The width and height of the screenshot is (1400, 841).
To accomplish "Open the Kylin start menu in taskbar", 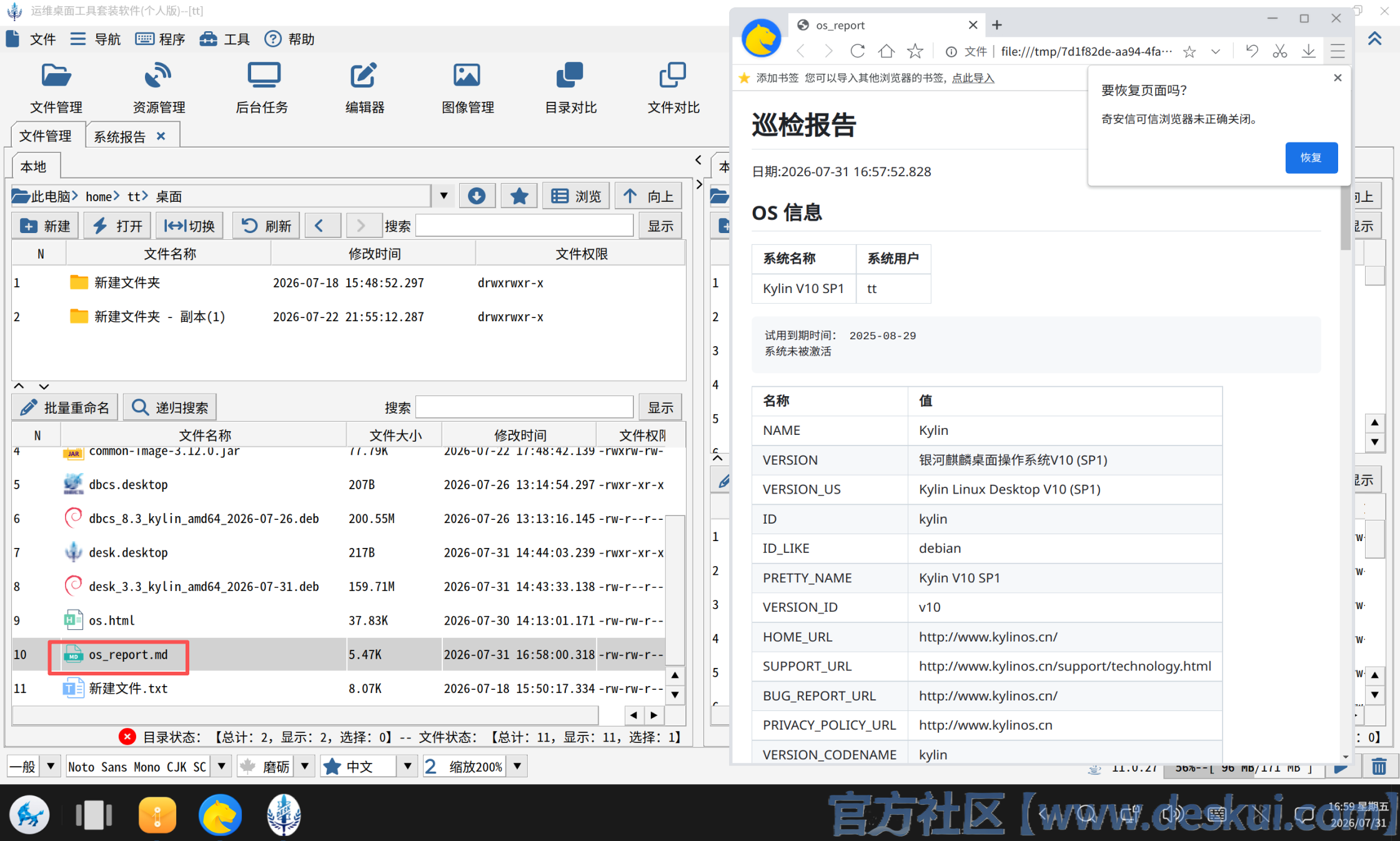I will coord(29,814).
